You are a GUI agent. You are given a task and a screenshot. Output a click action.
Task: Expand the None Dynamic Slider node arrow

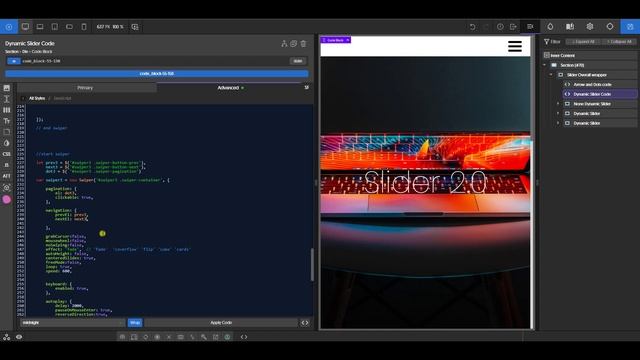[x=558, y=104]
